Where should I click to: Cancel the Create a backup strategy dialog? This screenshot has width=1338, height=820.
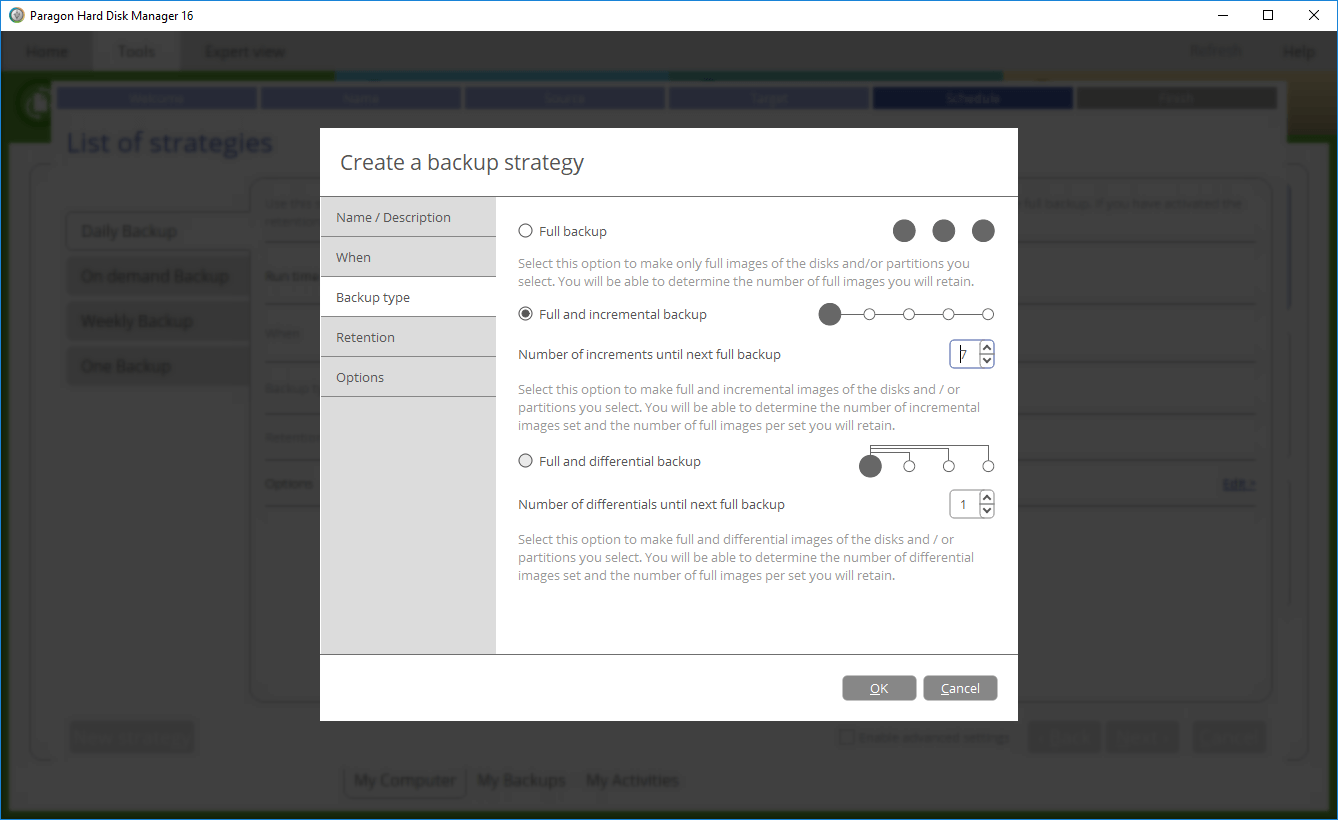pos(959,688)
